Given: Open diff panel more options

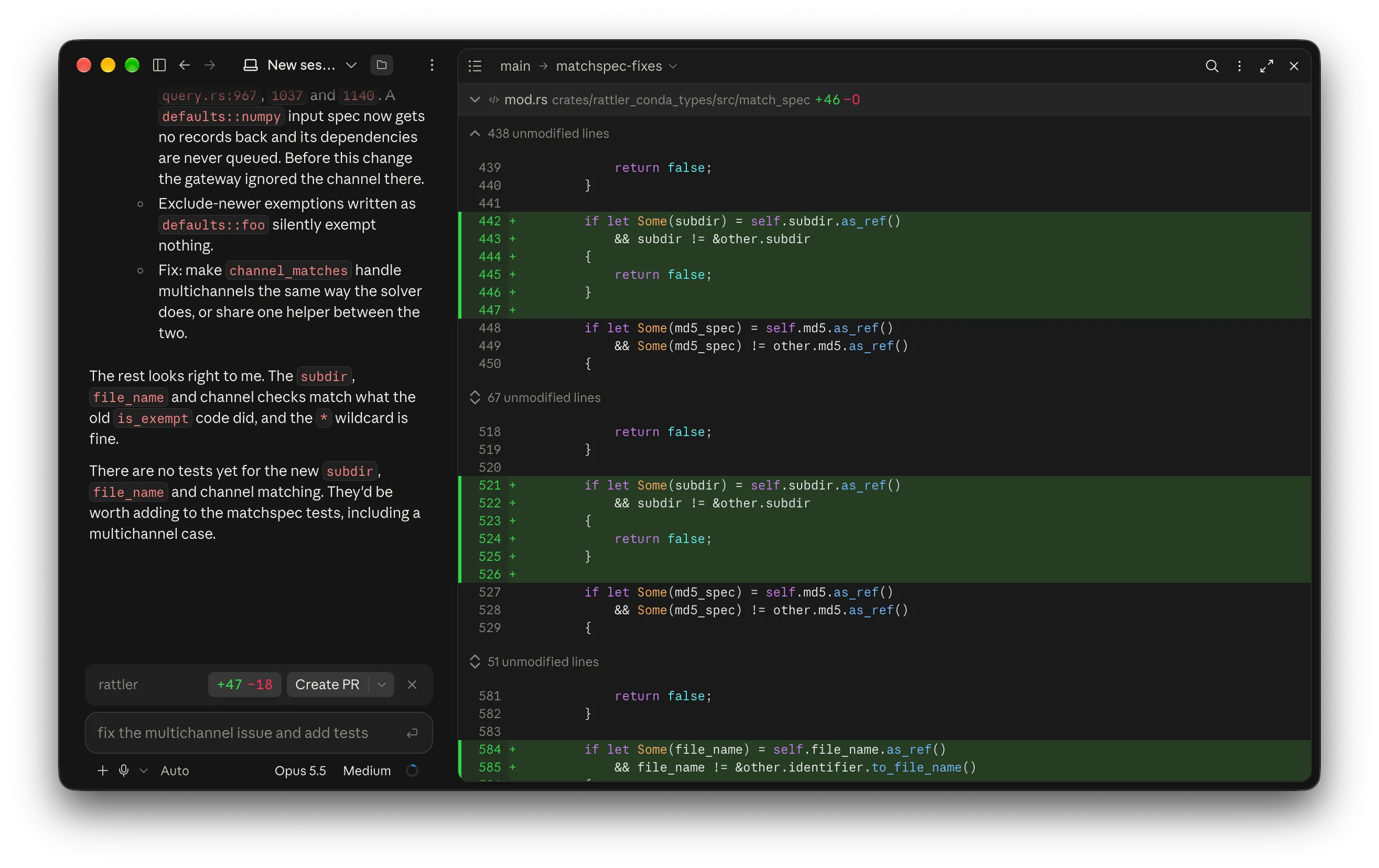Looking at the screenshot, I should [1240, 67].
